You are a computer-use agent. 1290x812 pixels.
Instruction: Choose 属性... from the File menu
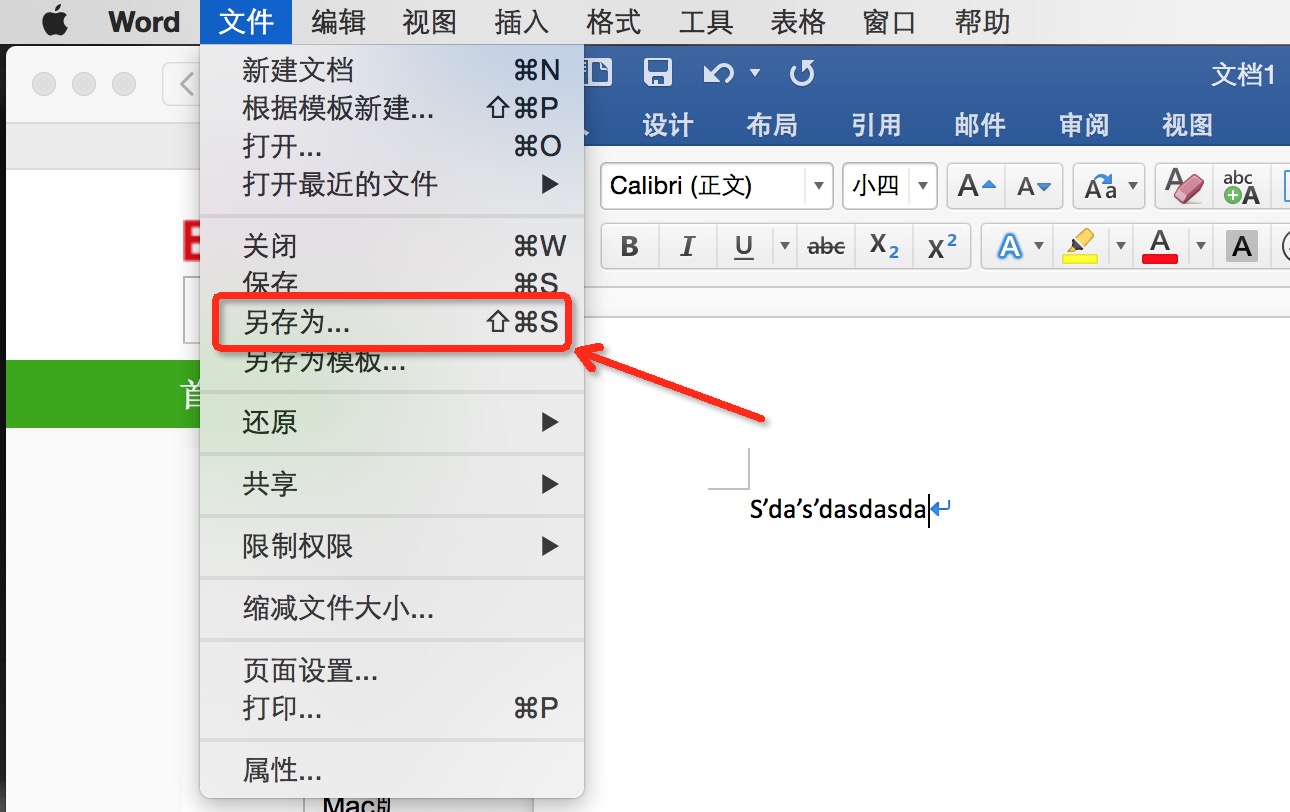coord(392,770)
